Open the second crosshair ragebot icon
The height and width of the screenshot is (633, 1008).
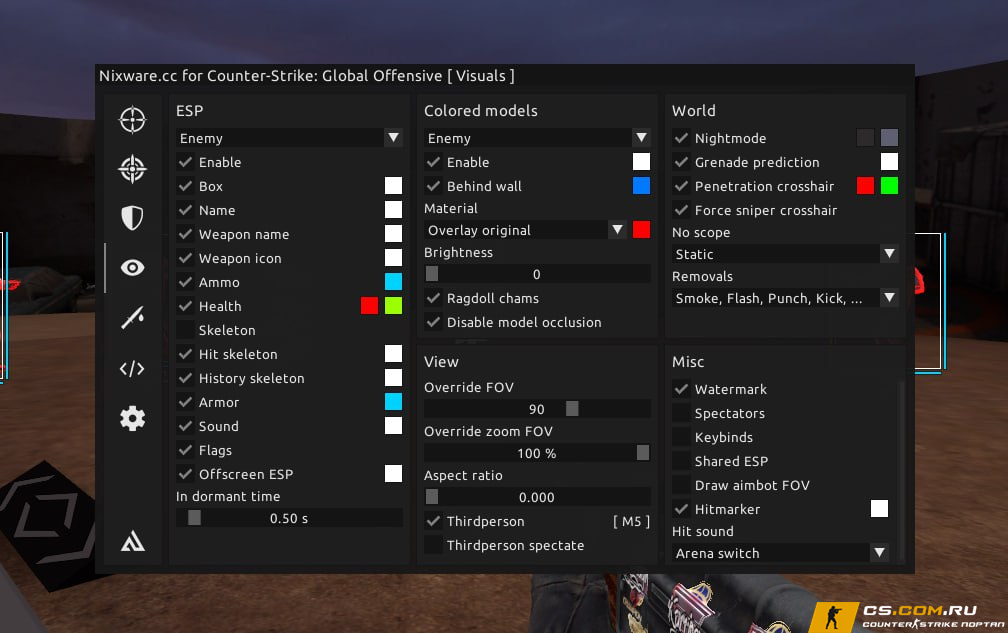(x=132, y=169)
